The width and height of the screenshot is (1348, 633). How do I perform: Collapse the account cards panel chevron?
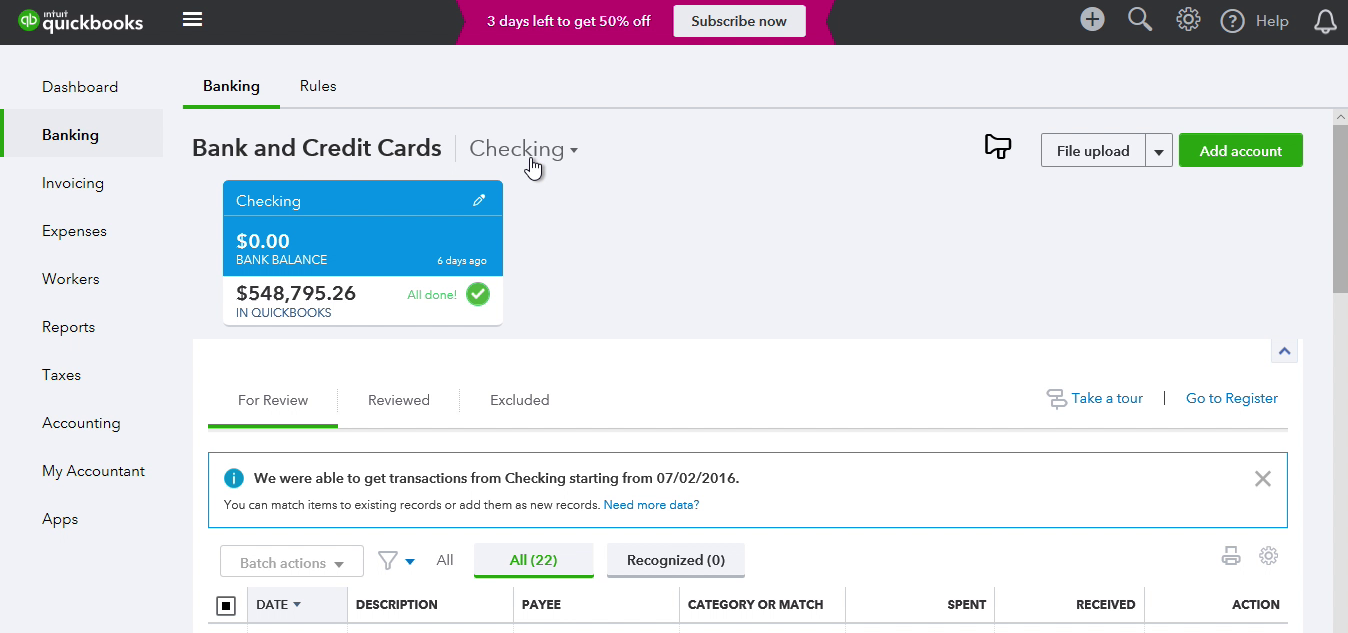[1284, 351]
